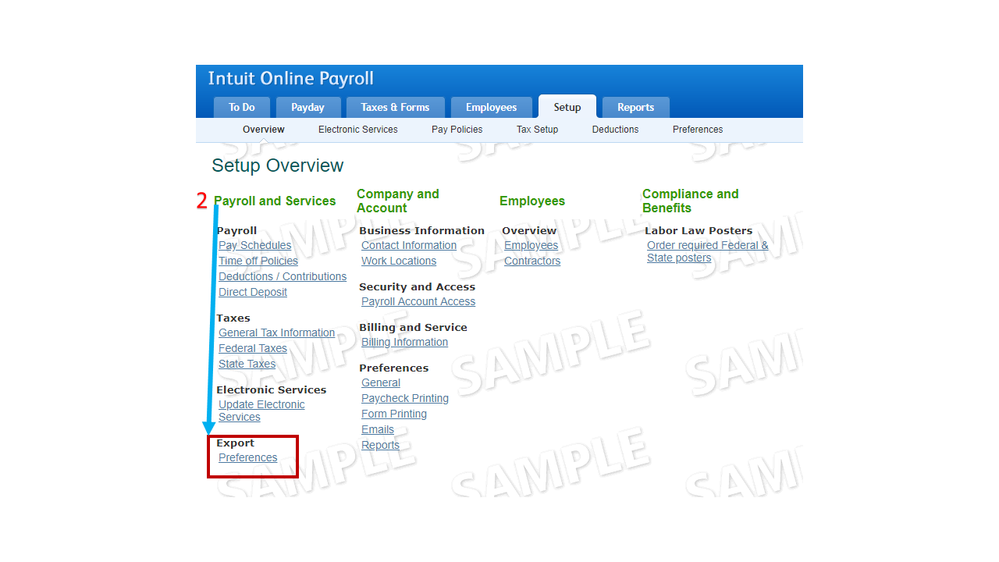Open the Pay Schedules link
The width and height of the screenshot is (999, 562).
click(255, 245)
